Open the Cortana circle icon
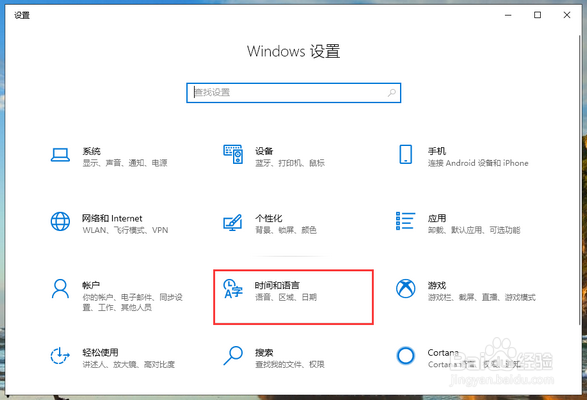This screenshot has height=400, width=587. pyautogui.click(x=405, y=355)
